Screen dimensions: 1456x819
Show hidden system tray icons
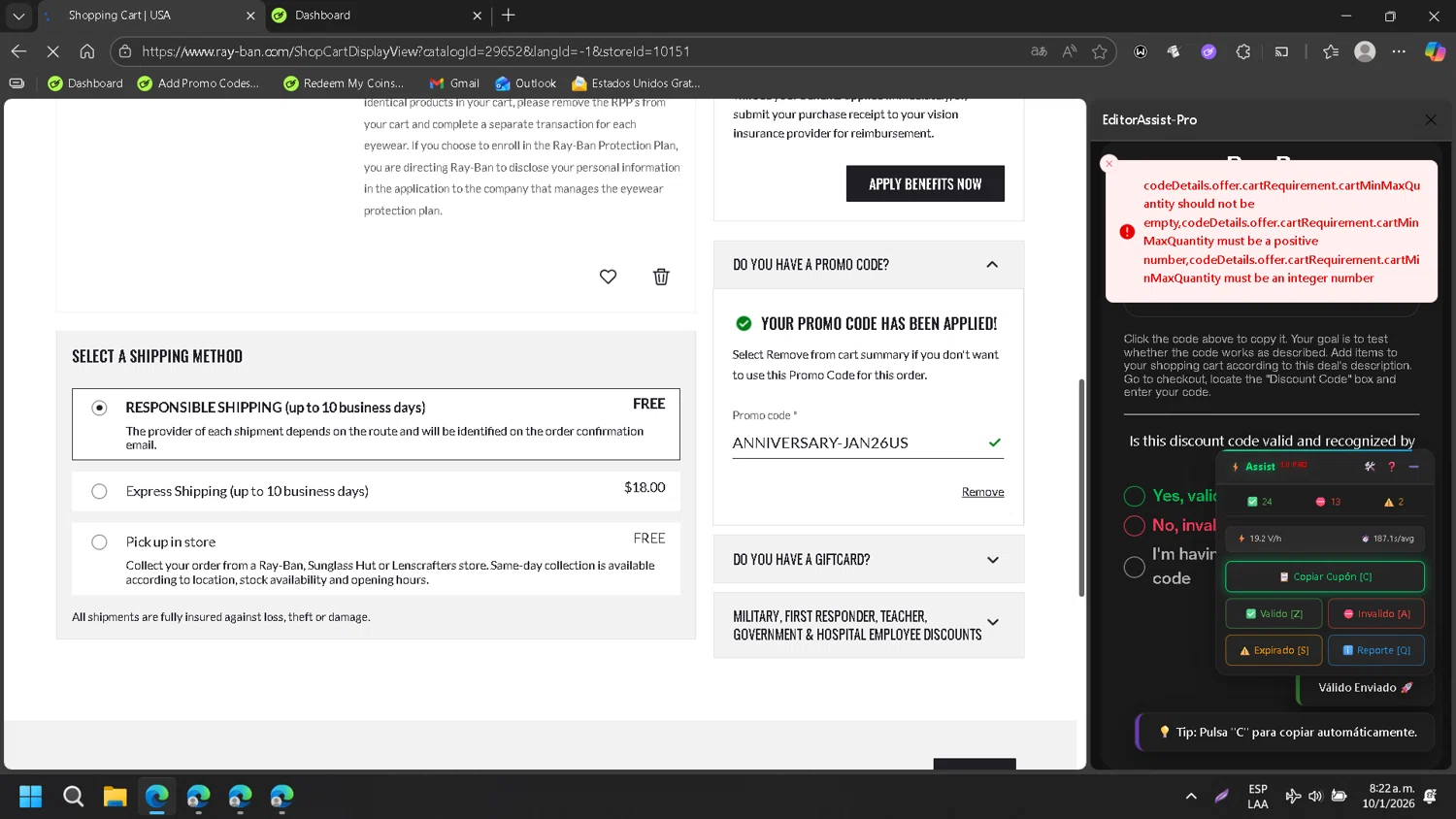1191,797
